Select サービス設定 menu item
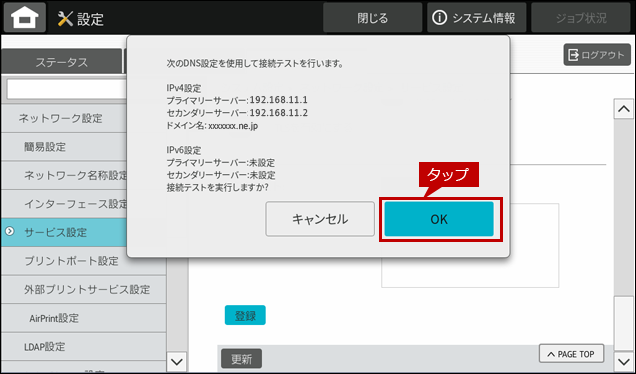This screenshot has height=374, width=636. click(x=64, y=232)
